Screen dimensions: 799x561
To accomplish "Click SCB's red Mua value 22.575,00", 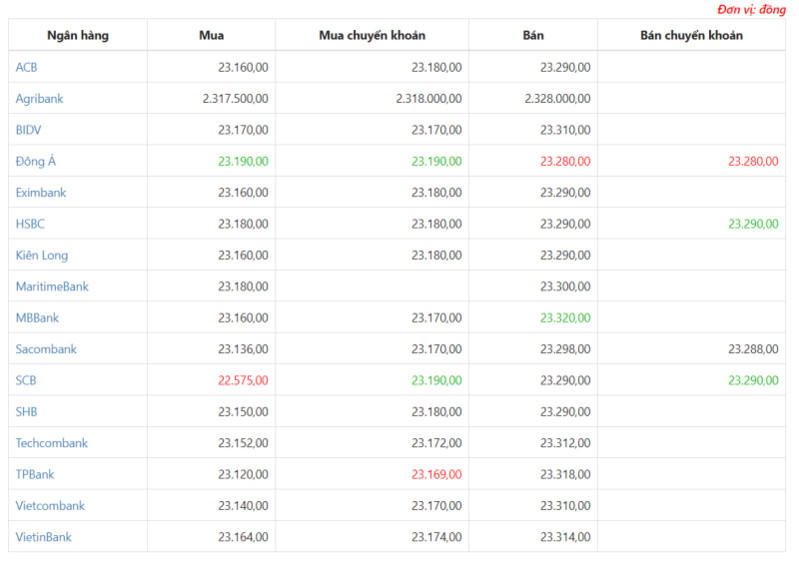I will 243,381.
